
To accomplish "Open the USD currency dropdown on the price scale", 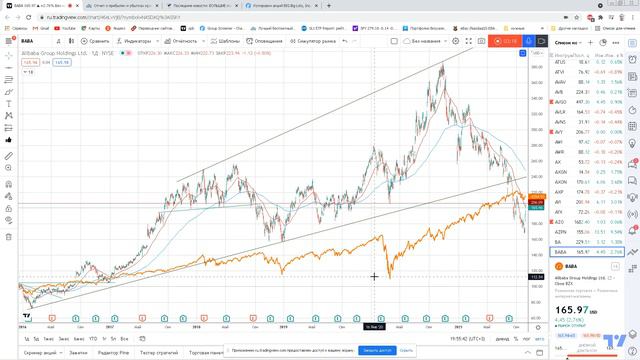I will 537,53.
